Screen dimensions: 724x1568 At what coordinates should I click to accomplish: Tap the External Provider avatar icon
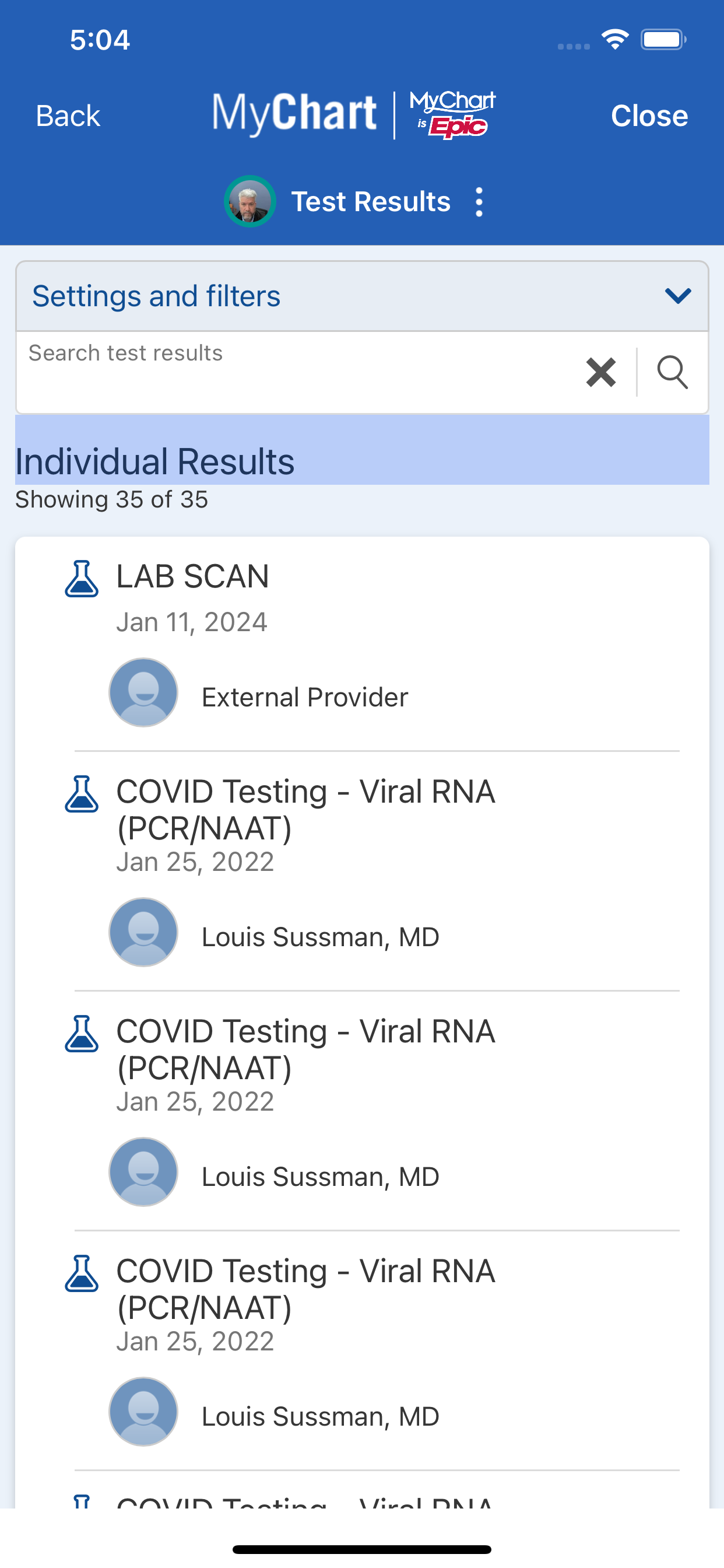[143, 692]
